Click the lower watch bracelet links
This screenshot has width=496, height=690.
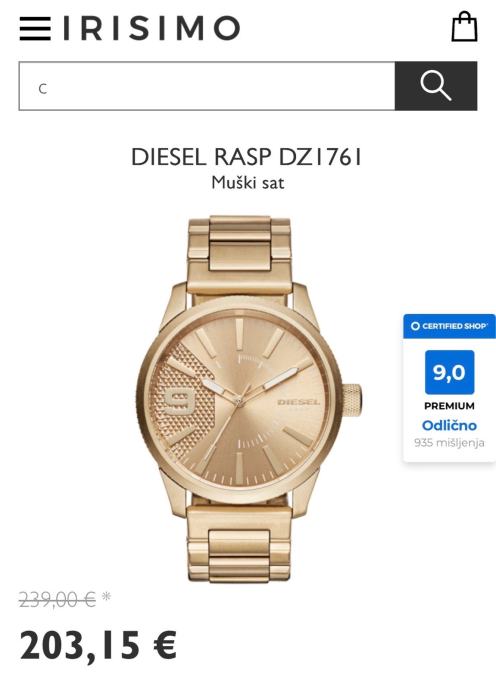(x=239, y=544)
